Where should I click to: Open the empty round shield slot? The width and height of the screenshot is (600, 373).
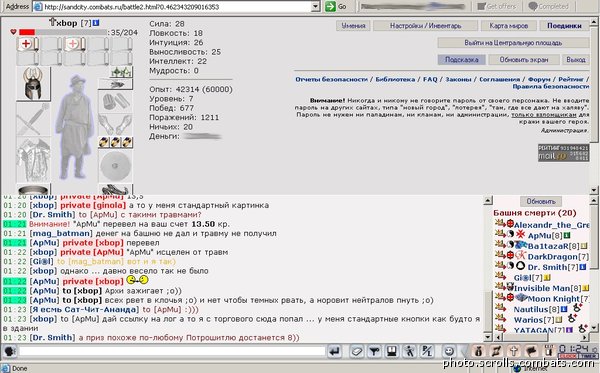115,166
